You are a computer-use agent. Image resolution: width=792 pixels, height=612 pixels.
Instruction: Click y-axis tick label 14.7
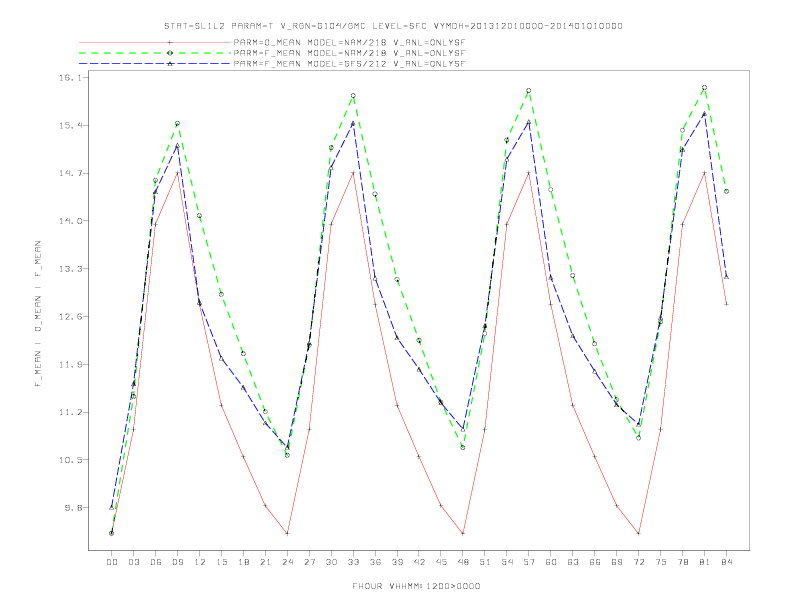pyautogui.click(x=70, y=173)
